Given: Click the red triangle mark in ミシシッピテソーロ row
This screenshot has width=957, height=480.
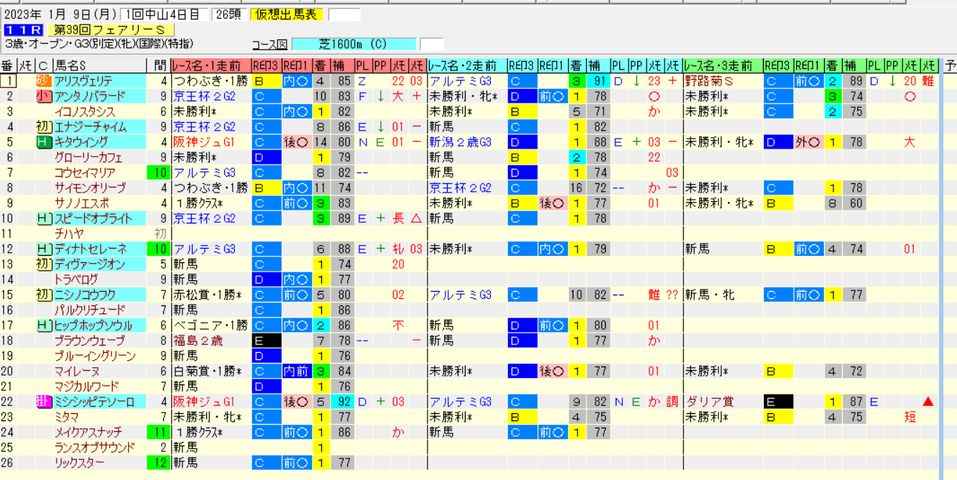Looking at the screenshot, I should [x=928, y=401].
